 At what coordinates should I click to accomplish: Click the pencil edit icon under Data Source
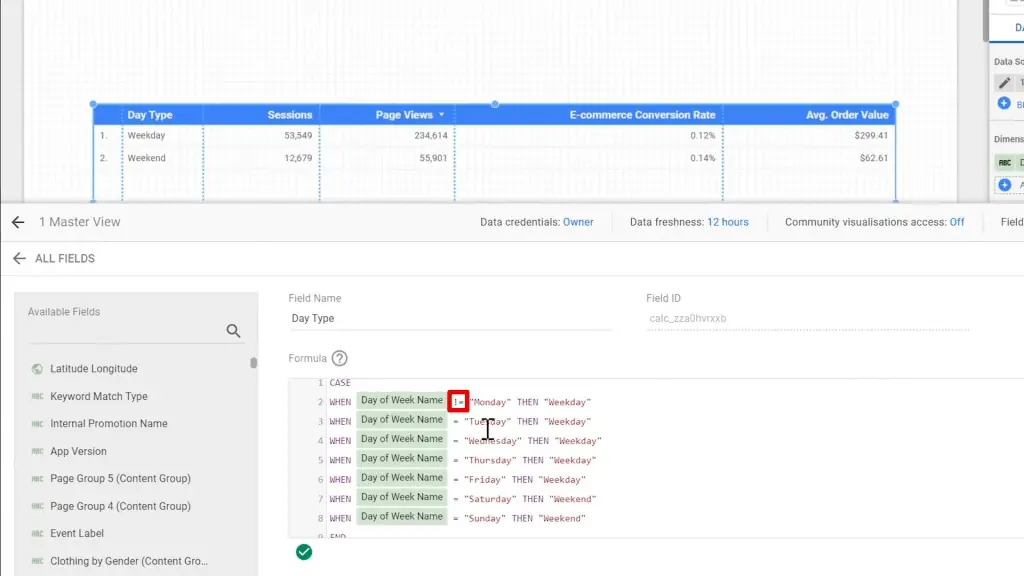[1004, 83]
